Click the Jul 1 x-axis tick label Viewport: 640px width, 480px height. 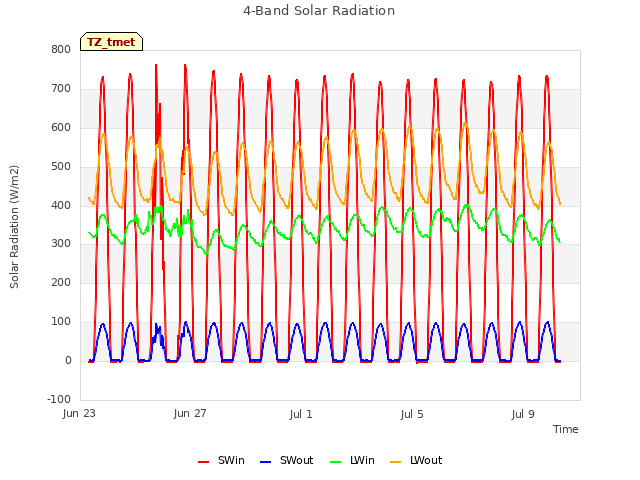(x=301, y=414)
